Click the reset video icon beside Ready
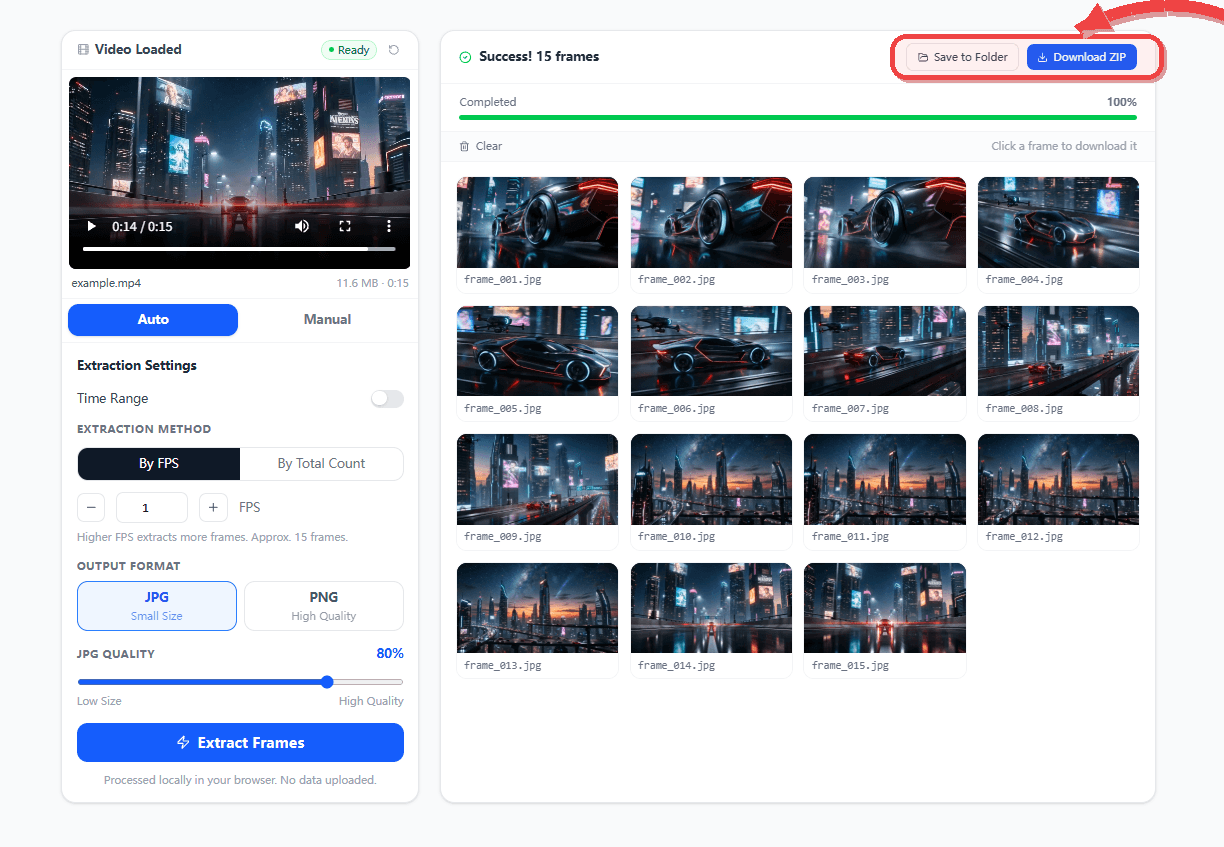The width and height of the screenshot is (1224, 847). pyautogui.click(x=394, y=50)
